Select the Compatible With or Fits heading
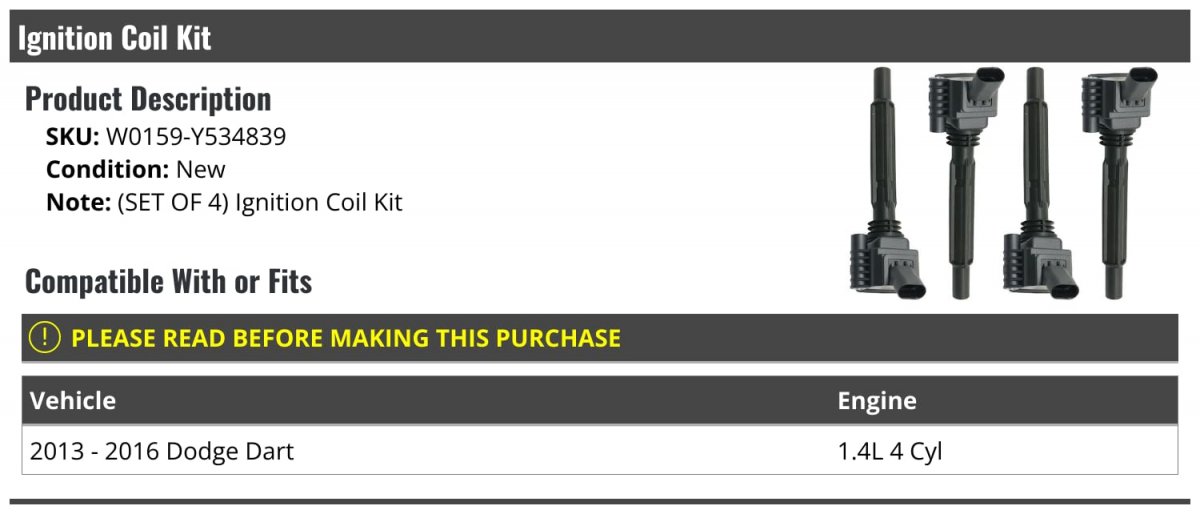Viewport: 1200px width, 514px height. tap(168, 281)
